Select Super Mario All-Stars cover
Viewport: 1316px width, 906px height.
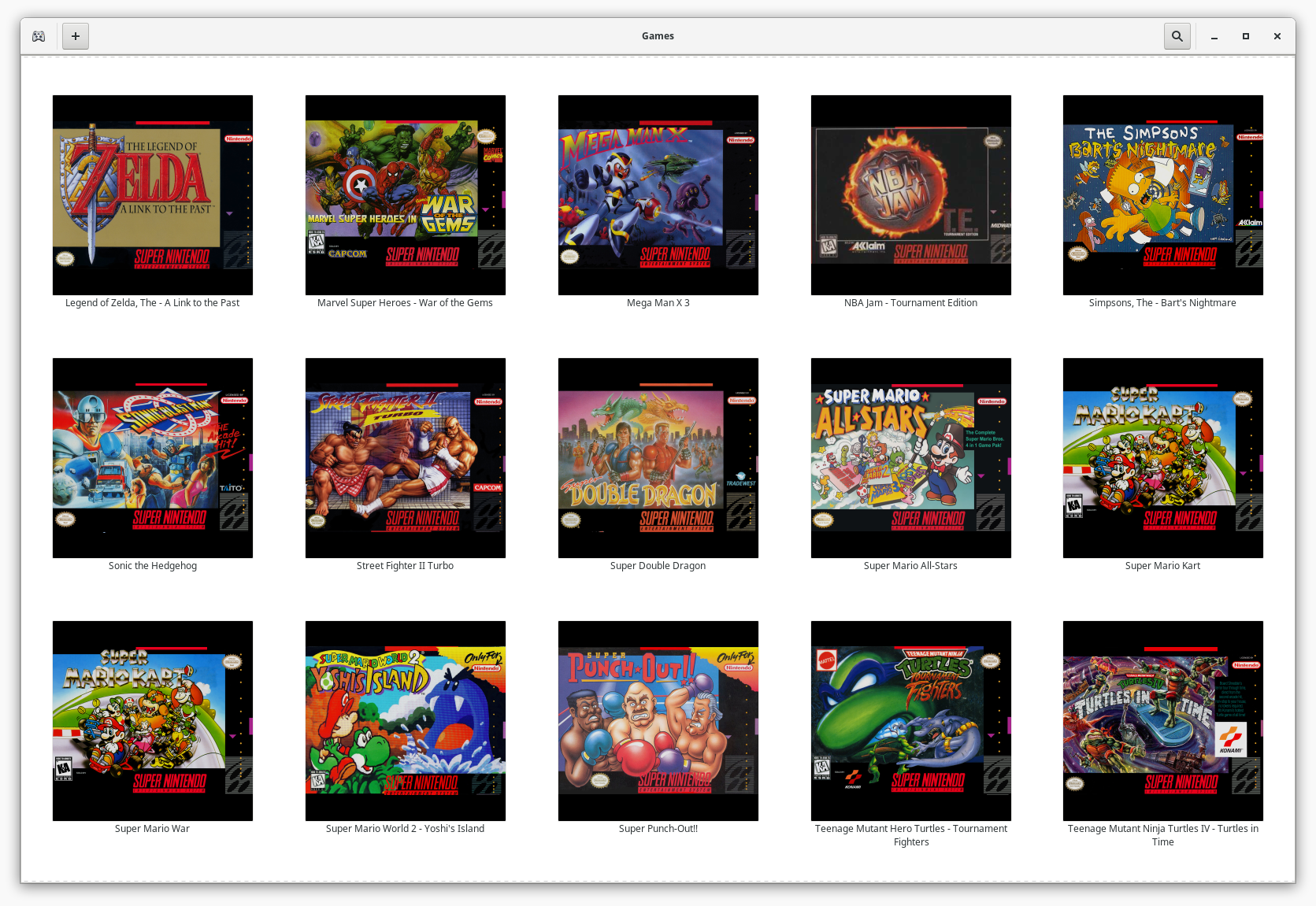pos(911,458)
